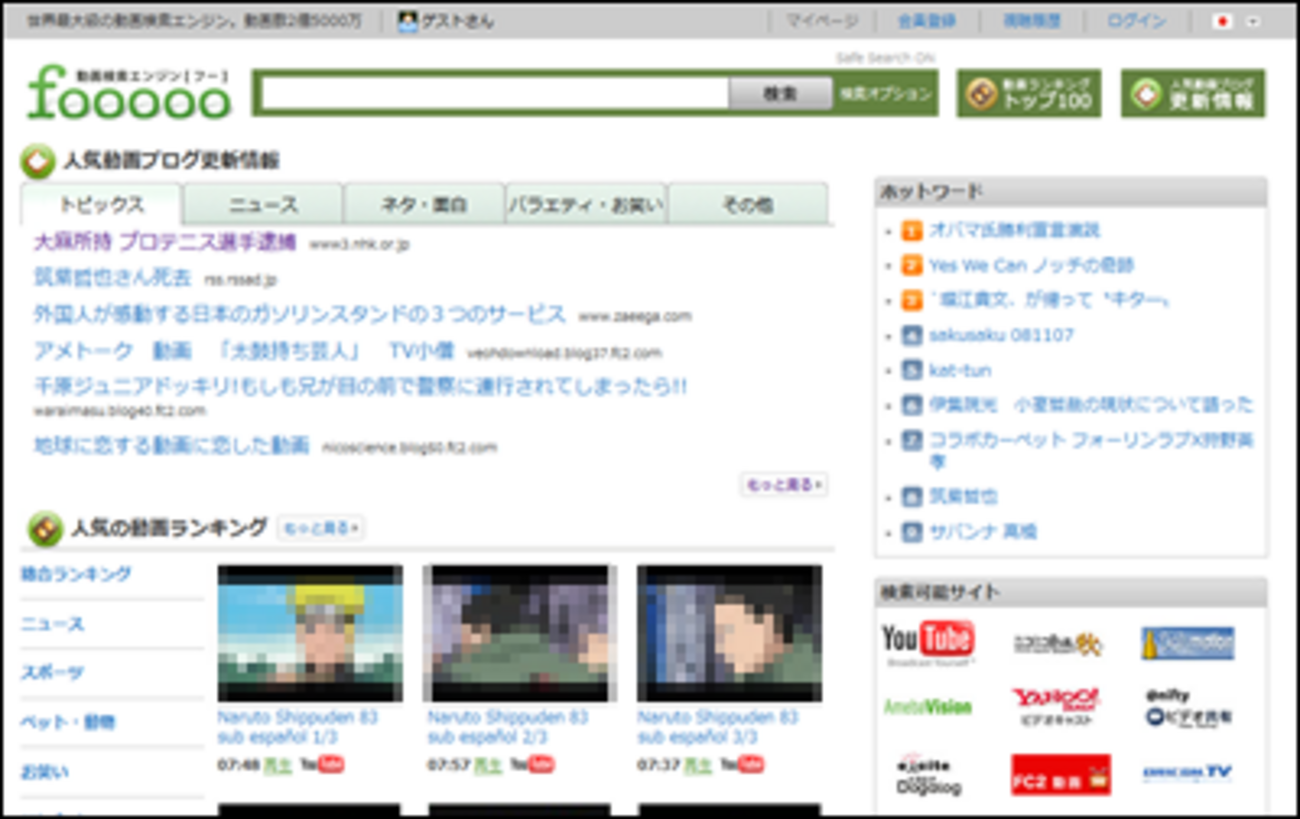This screenshot has width=1300, height=819.
Task: Click 再生 under the 07:57 video
Action: tap(487, 765)
